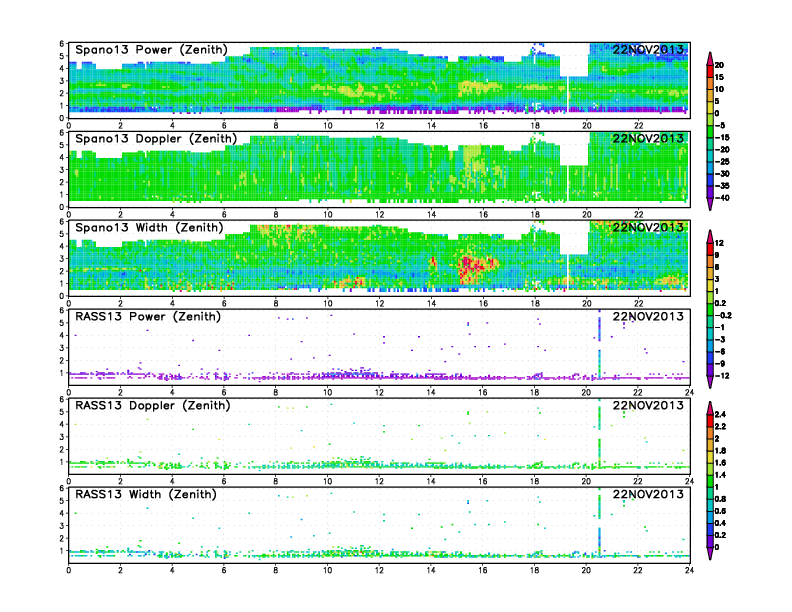Click the vertical stripe in RASS13 Power panel
792x612 pixels.
600,346
